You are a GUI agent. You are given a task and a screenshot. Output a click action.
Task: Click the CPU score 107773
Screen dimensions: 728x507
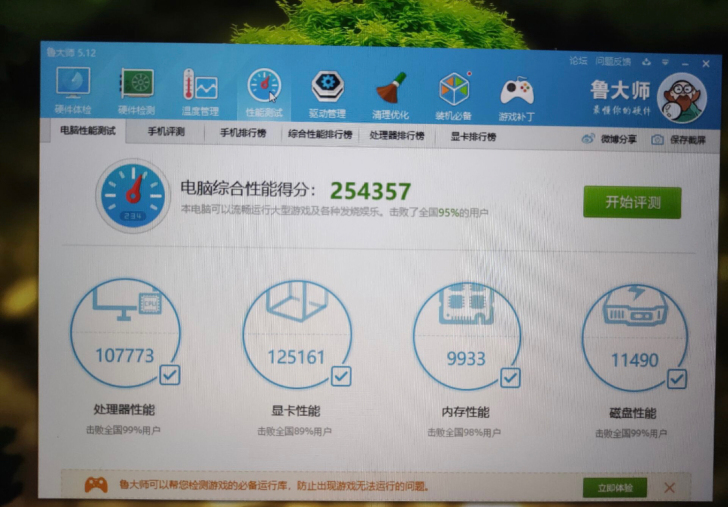(124, 356)
